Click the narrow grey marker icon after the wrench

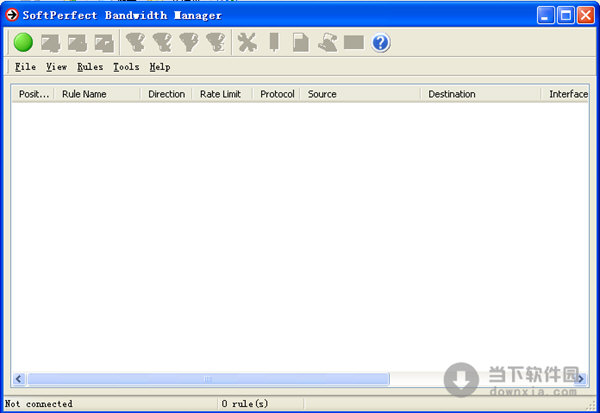point(274,42)
